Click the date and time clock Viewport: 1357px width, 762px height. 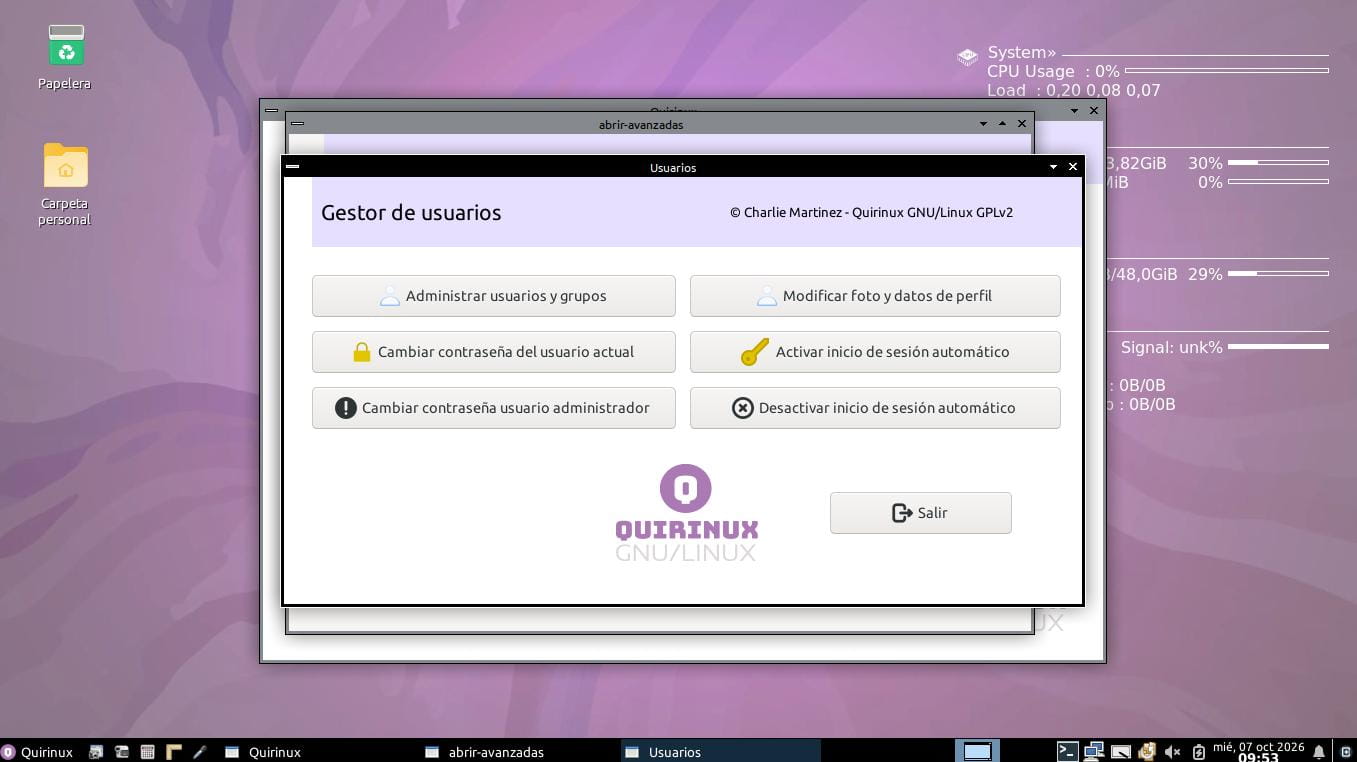pyautogui.click(x=1258, y=752)
